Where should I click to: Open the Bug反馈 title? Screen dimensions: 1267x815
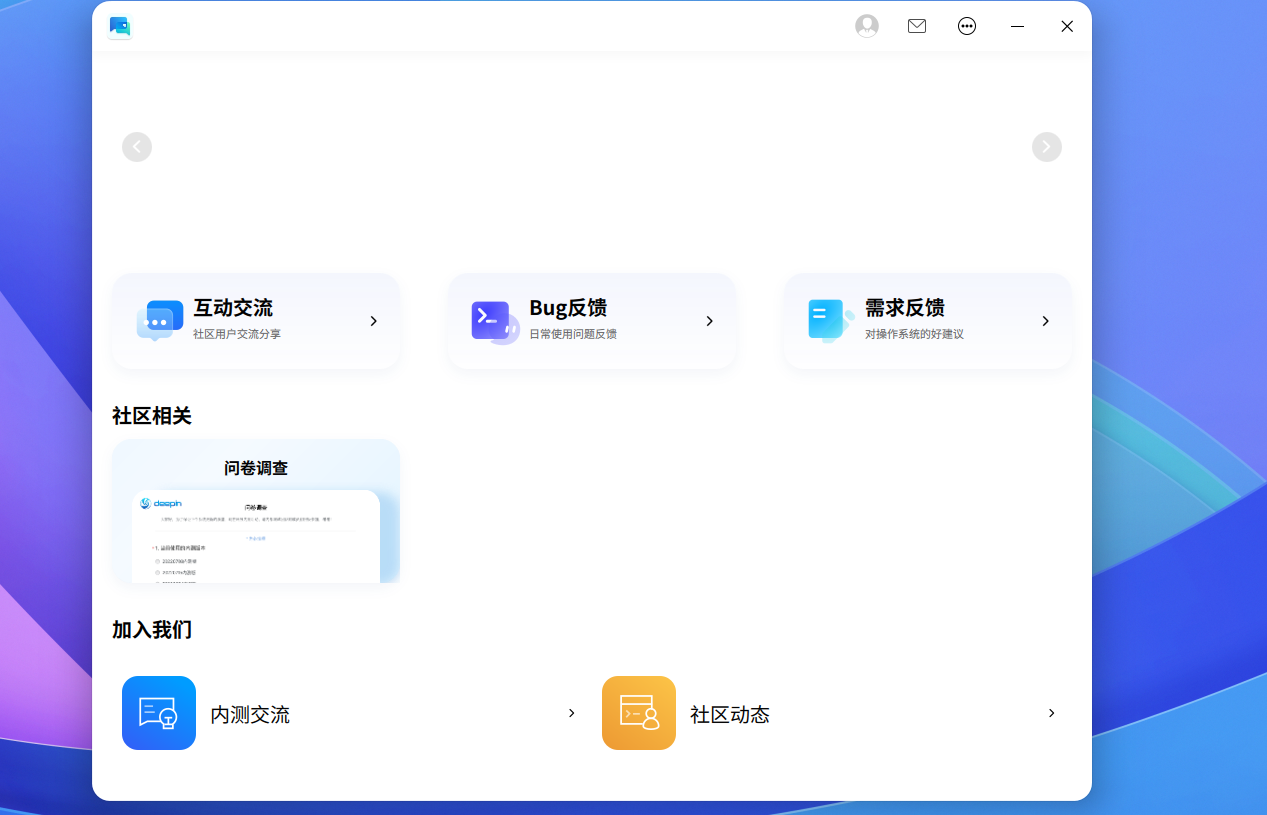pyautogui.click(x=568, y=308)
